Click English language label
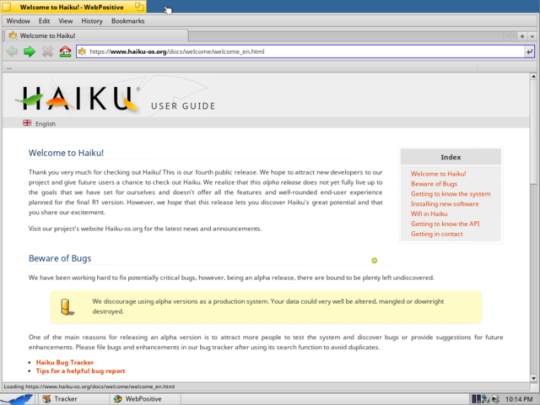540x405 pixels. [45, 124]
